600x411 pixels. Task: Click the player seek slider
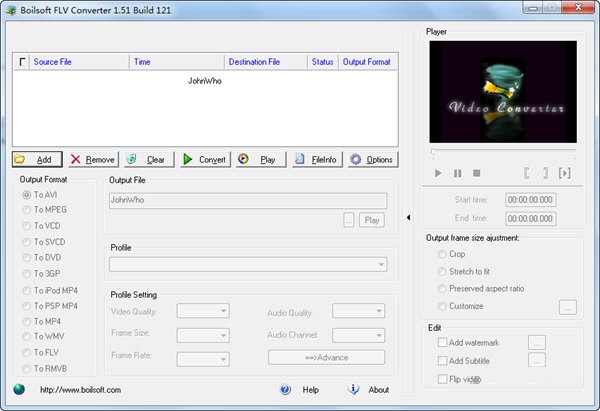pyautogui.click(x=503, y=152)
